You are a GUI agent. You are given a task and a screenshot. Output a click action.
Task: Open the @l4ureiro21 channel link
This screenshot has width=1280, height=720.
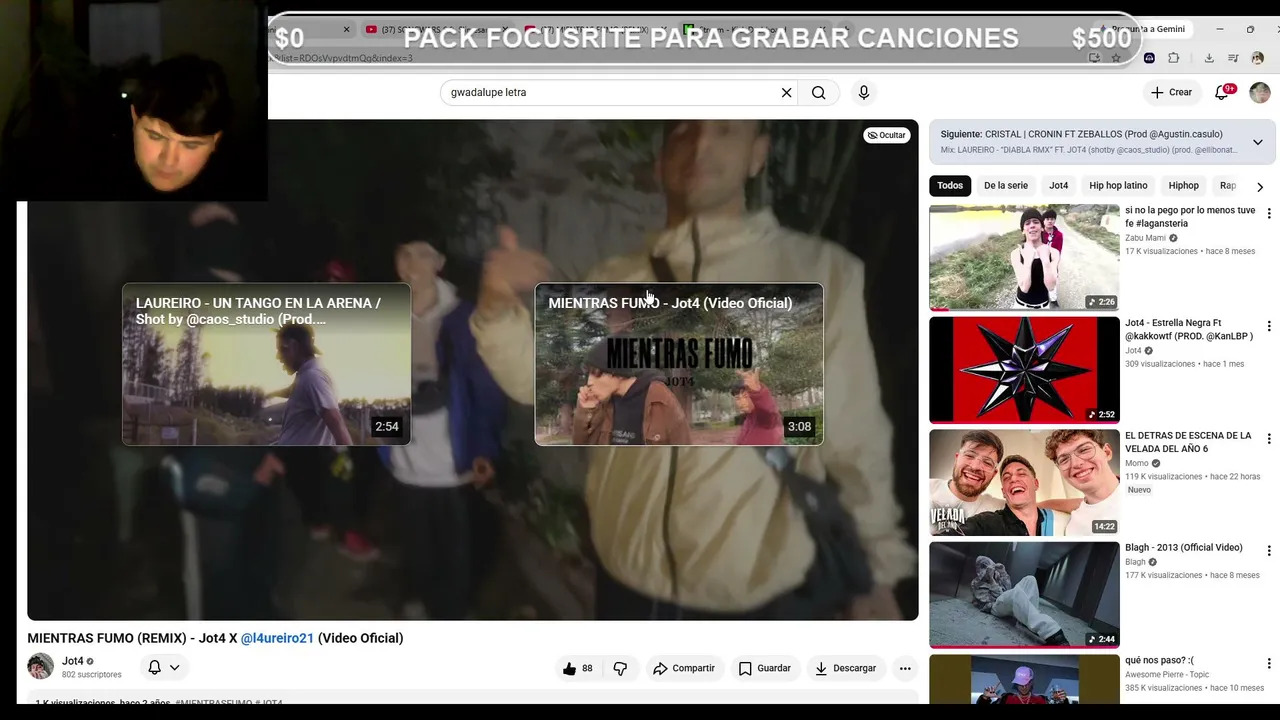tap(277, 638)
